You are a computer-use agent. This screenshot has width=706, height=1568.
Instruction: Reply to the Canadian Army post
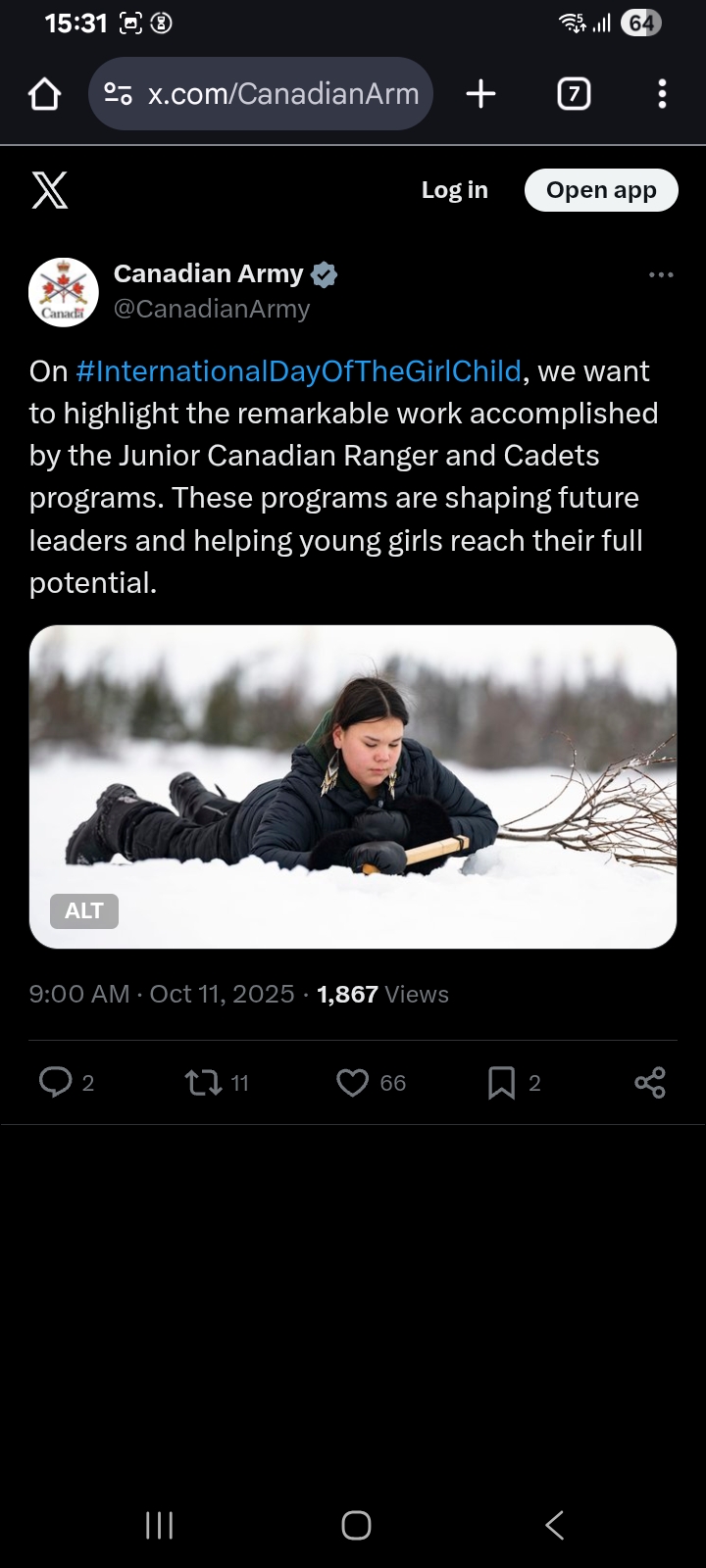56,1082
